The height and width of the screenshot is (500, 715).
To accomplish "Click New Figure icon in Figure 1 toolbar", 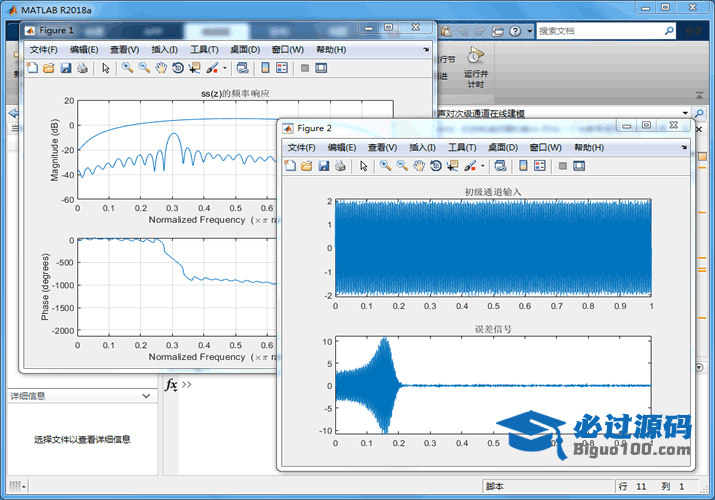I will [x=32, y=68].
